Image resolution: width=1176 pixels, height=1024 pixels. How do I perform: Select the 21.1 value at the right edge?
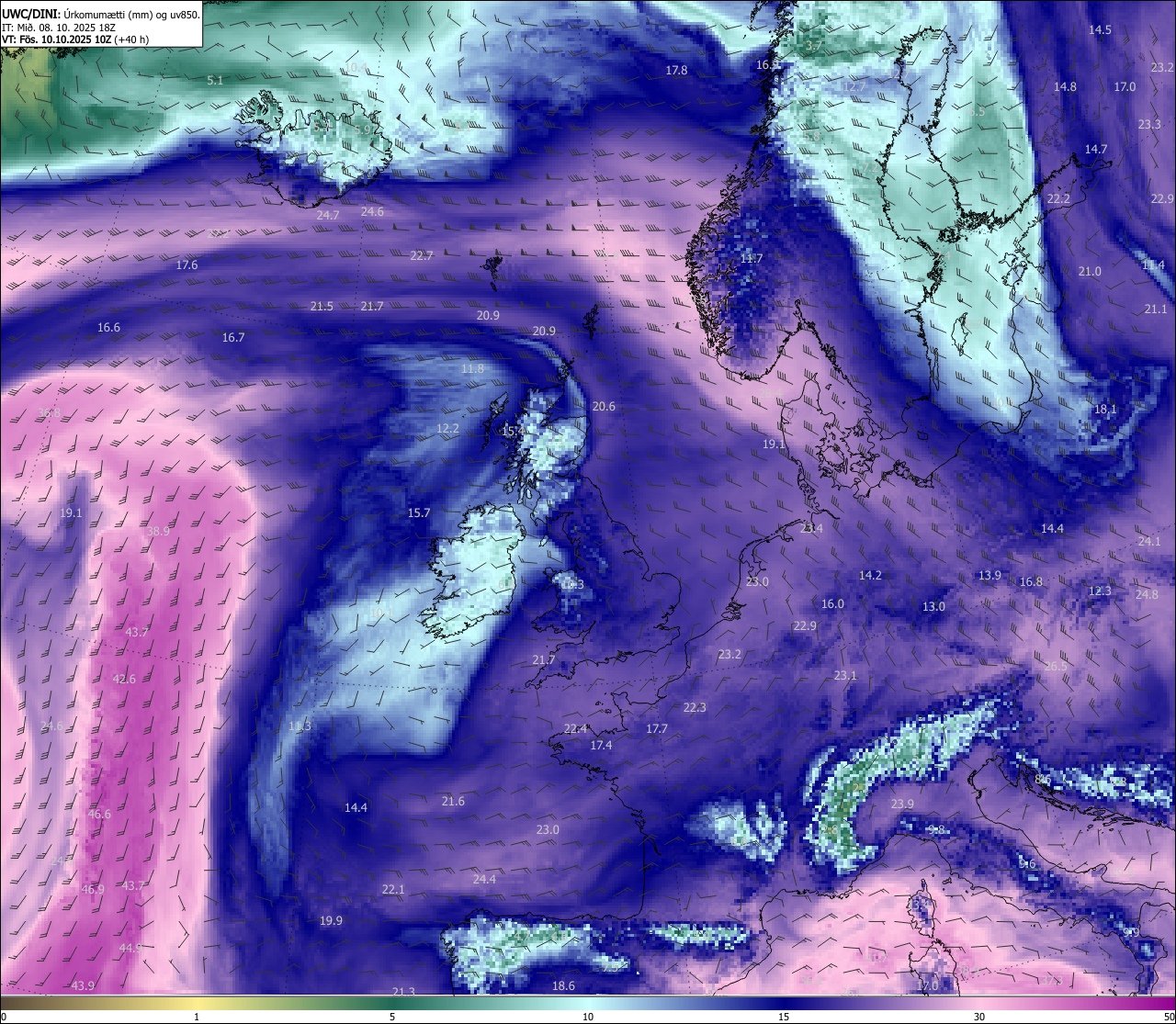pyautogui.click(x=1156, y=309)
